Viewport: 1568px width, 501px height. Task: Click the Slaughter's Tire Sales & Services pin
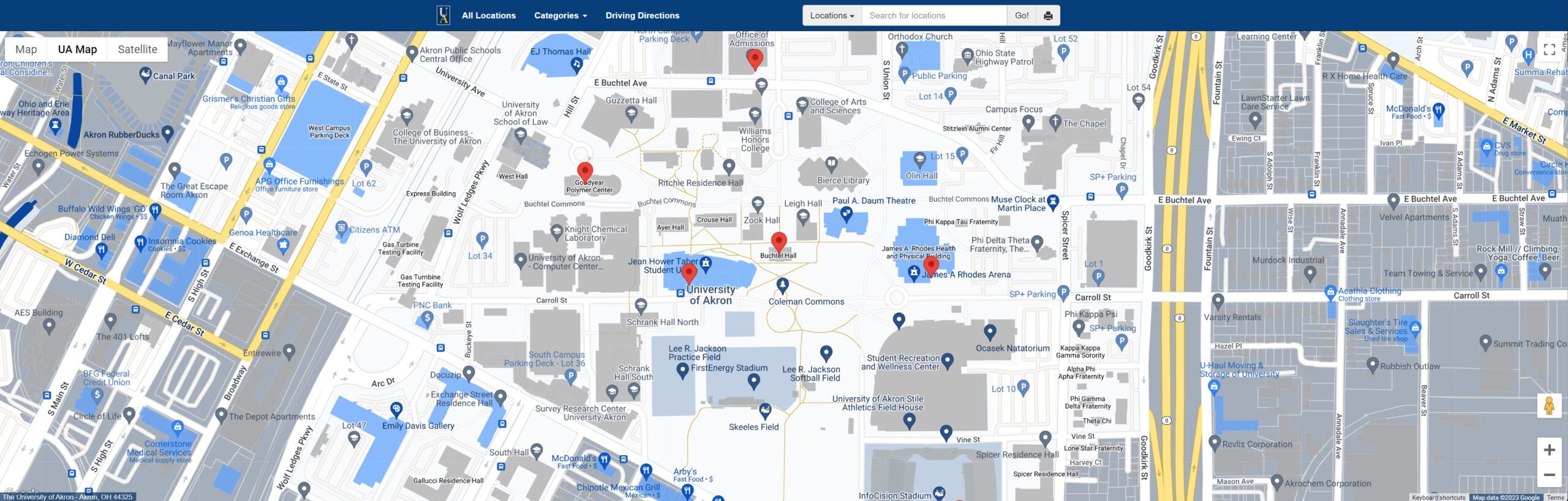tap(1415, 328)
